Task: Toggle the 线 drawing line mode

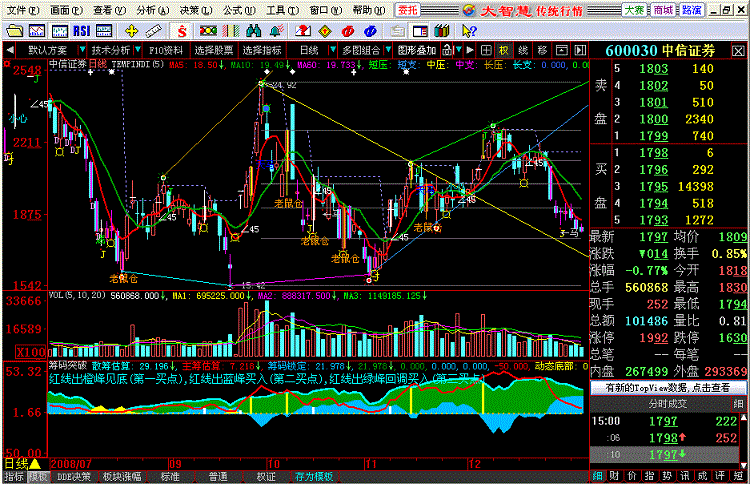Action: [523, 50]
